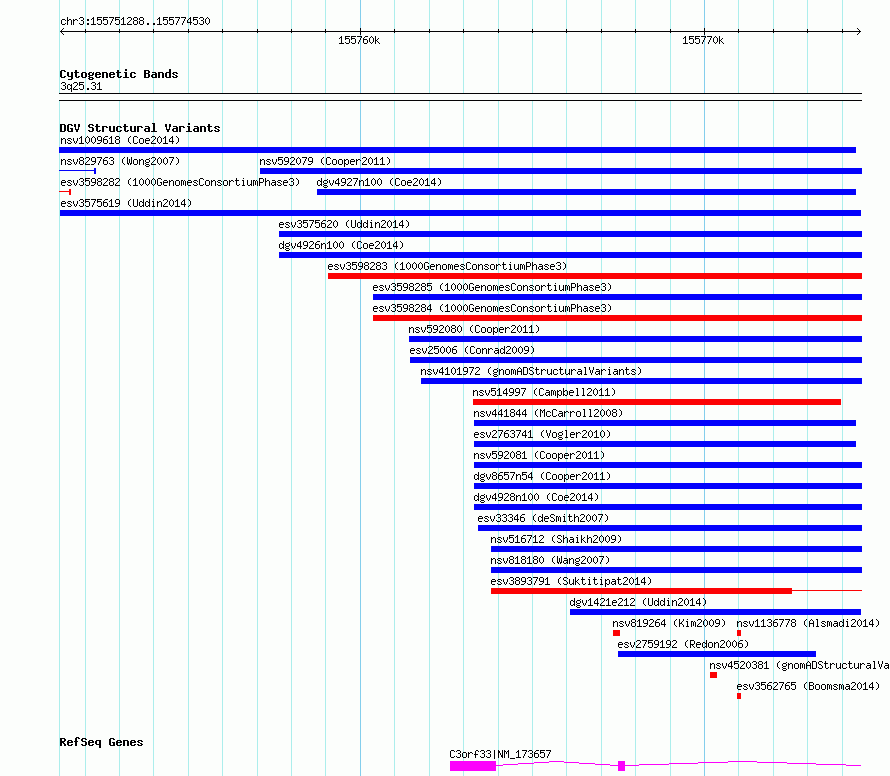Image resolution: width=890 pixels, height=776 pixels.
Task: Click the 155770k ruler position label
Action: tap(703, 40)
